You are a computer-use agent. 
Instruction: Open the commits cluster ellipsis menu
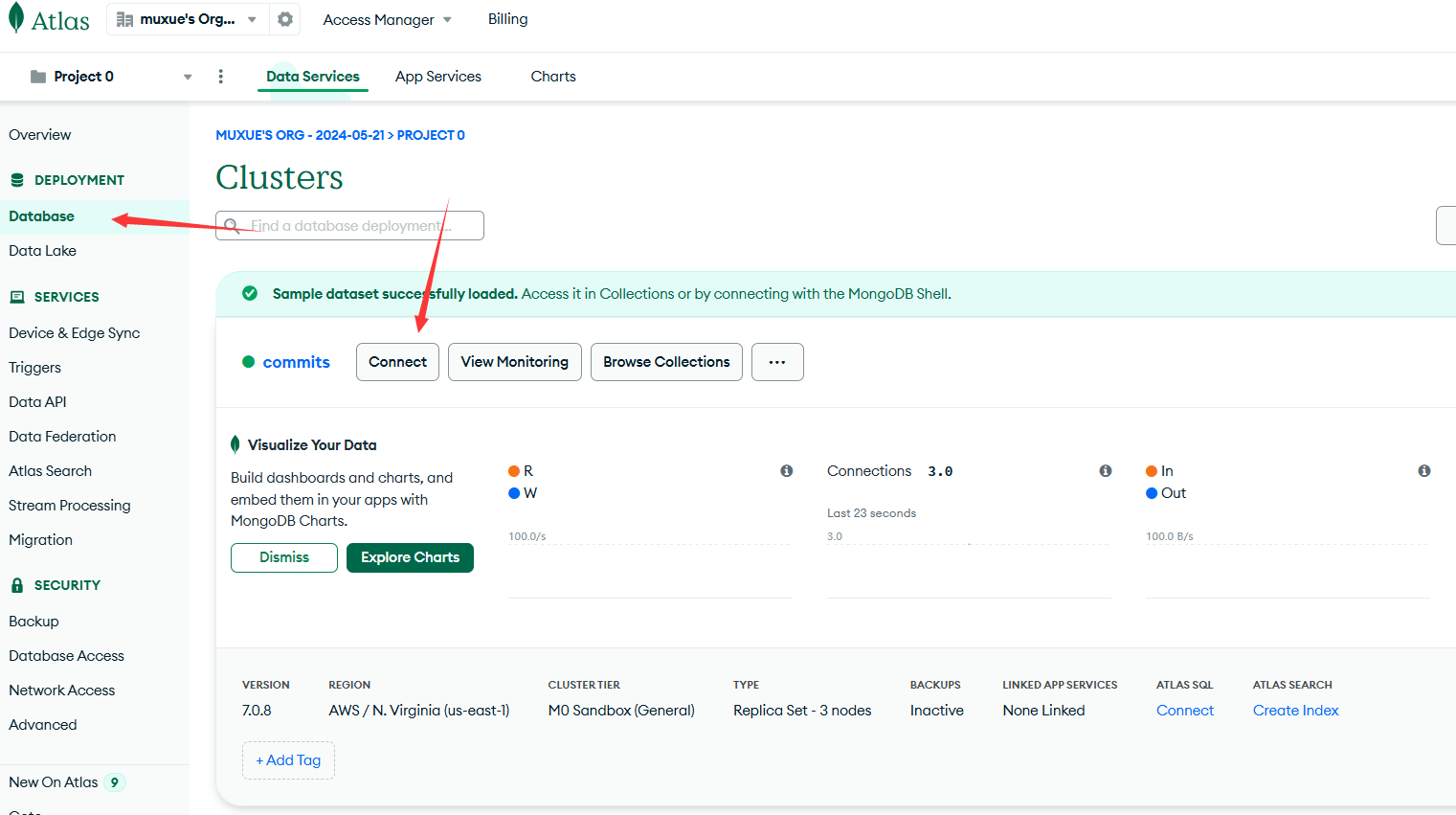pyautogui.click(x=777, y=362)
